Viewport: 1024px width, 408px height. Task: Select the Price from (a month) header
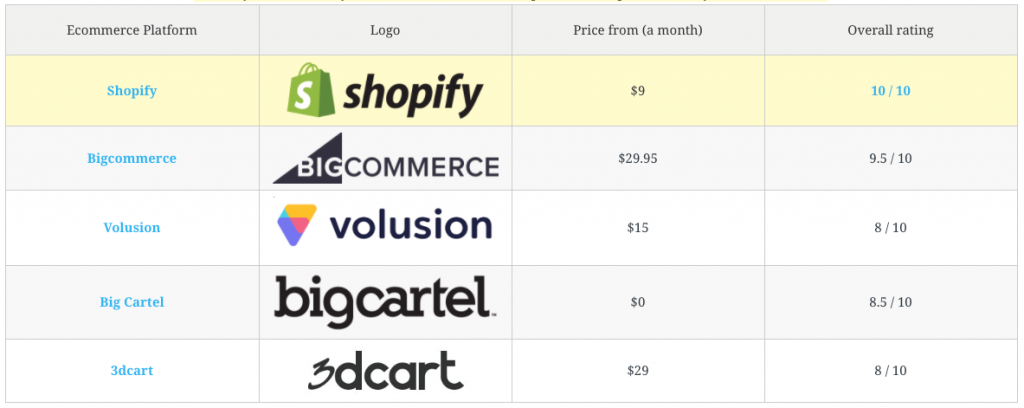(x=638, y=30)
